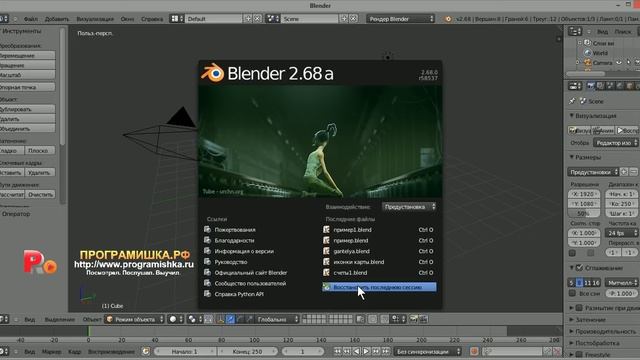Click Восстановить последнюю сессию on splash
The width and height of the screenshot is (640, 360).
coord(379,287)
